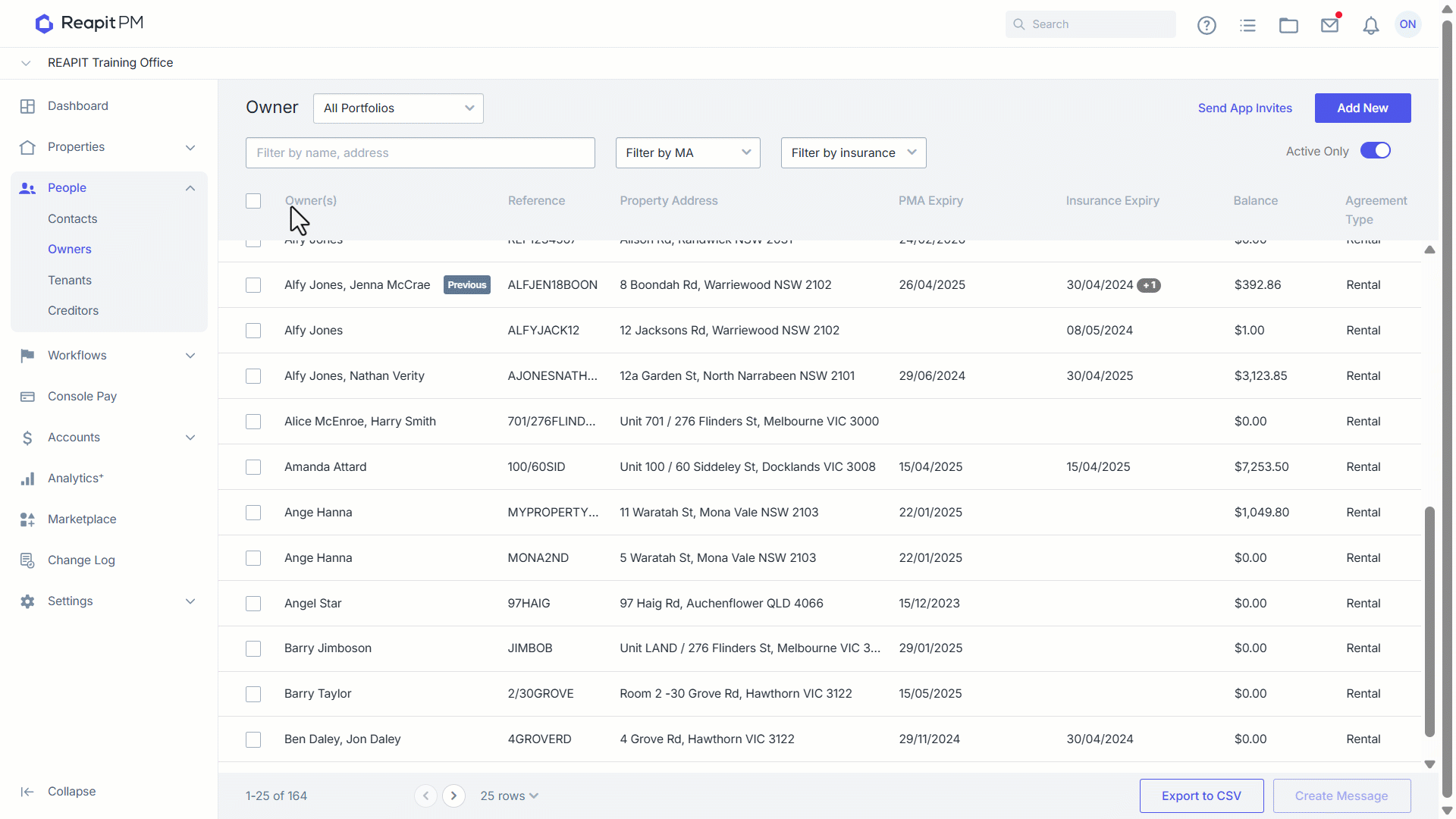Click the table's vertical scrollbar thumb
Image resolution: width=1456 pixels, height=819 pixels.
pyautogui.click(x=1429, y=622)
